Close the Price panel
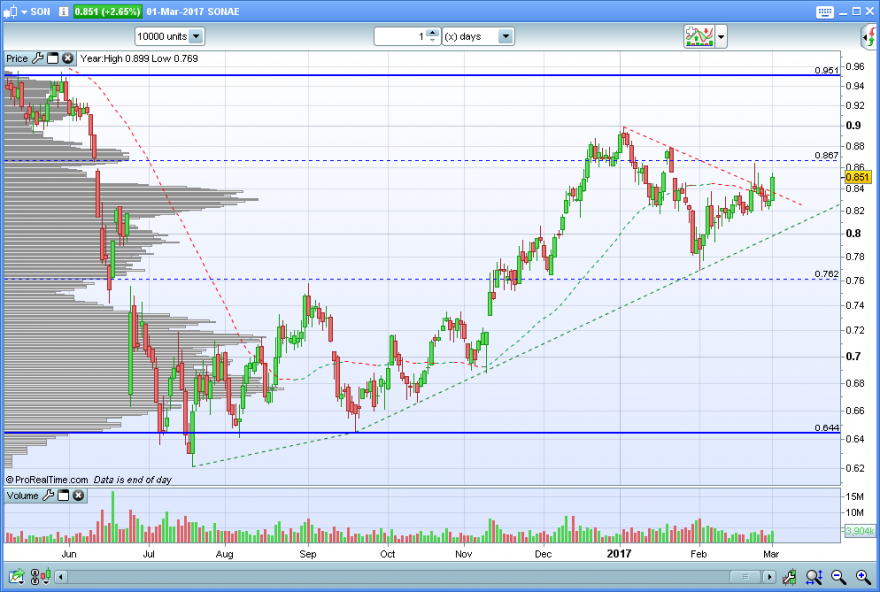This screenshot has height=592, width=880. pyautogui.click(x=67, y=58)
